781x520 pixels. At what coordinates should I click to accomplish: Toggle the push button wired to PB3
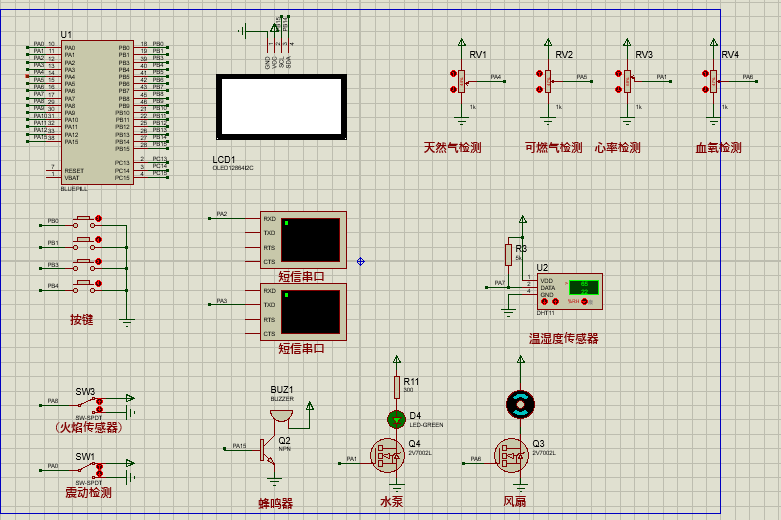click(99, 262)
